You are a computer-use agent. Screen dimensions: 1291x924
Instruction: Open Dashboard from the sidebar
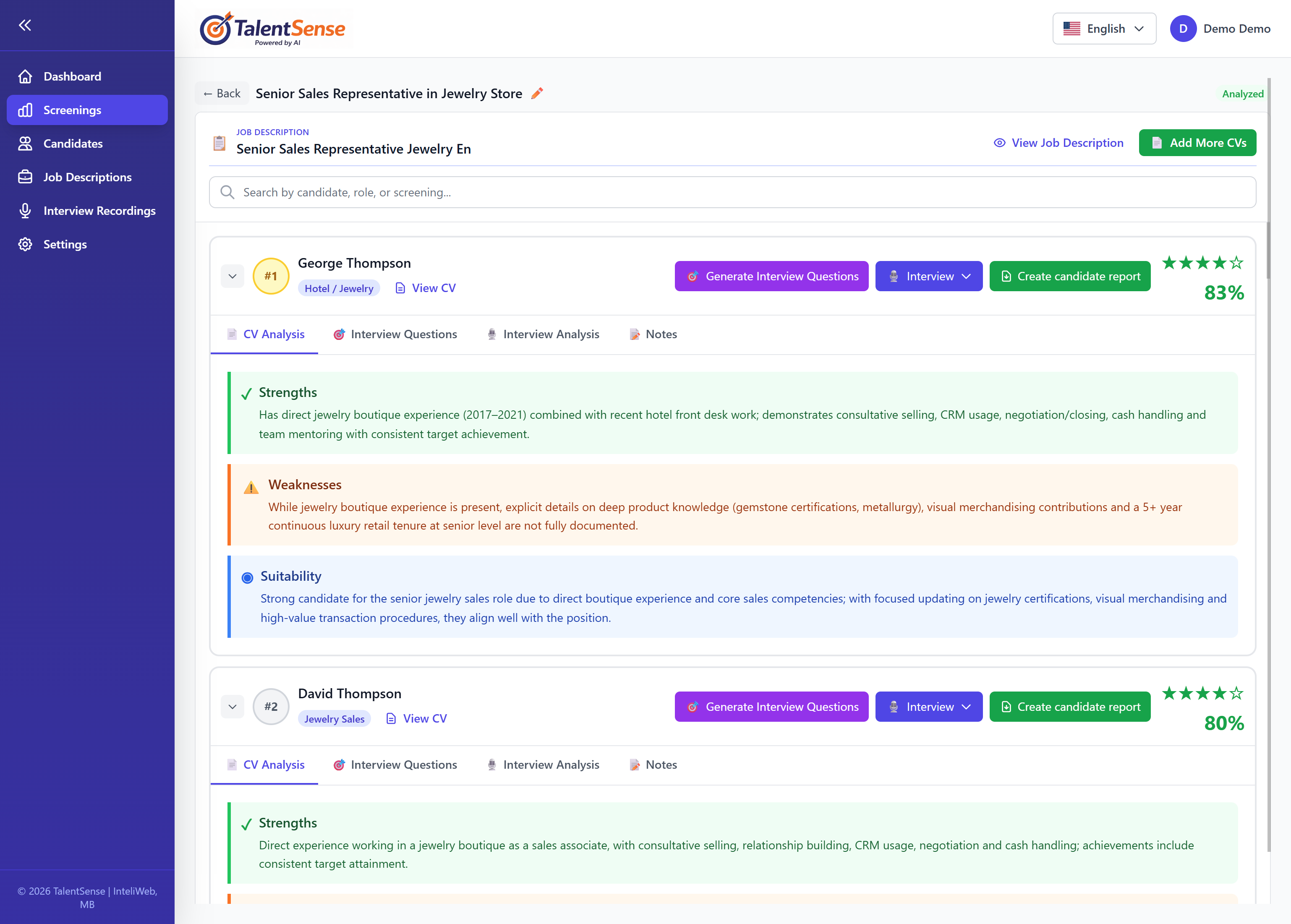(72, 76)
